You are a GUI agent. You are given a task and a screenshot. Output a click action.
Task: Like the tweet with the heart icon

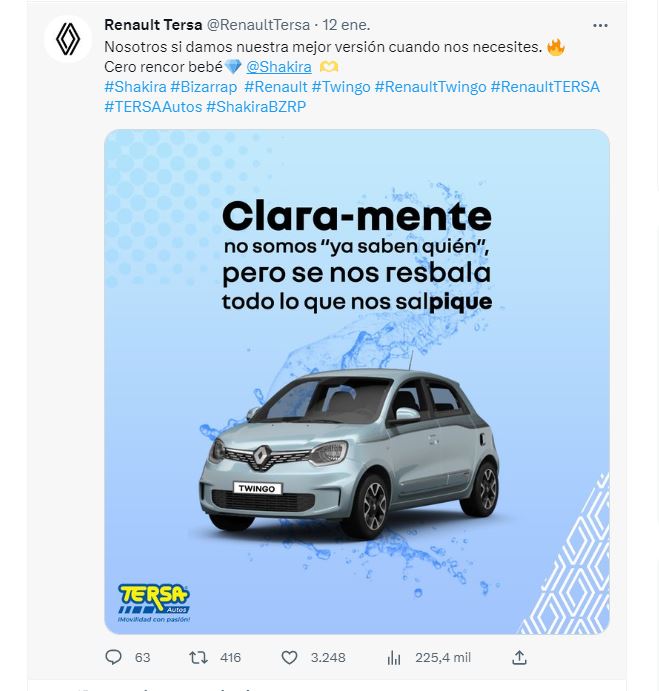tap(289, 658)
